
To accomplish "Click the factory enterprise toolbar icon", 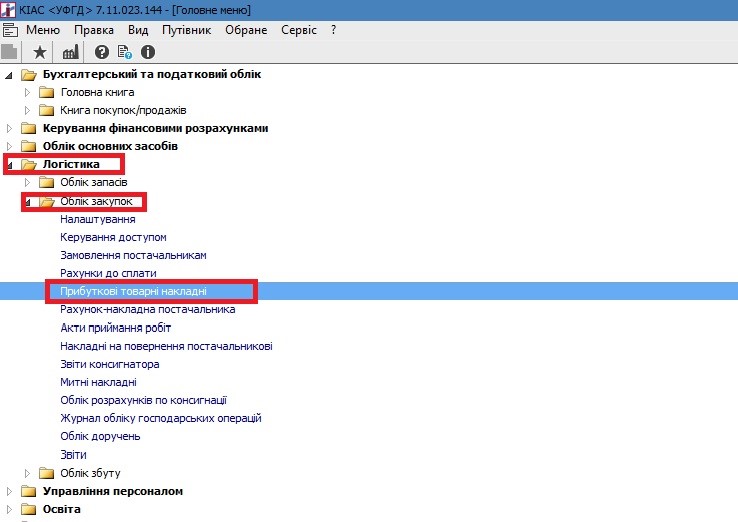I will click(70, 52).
